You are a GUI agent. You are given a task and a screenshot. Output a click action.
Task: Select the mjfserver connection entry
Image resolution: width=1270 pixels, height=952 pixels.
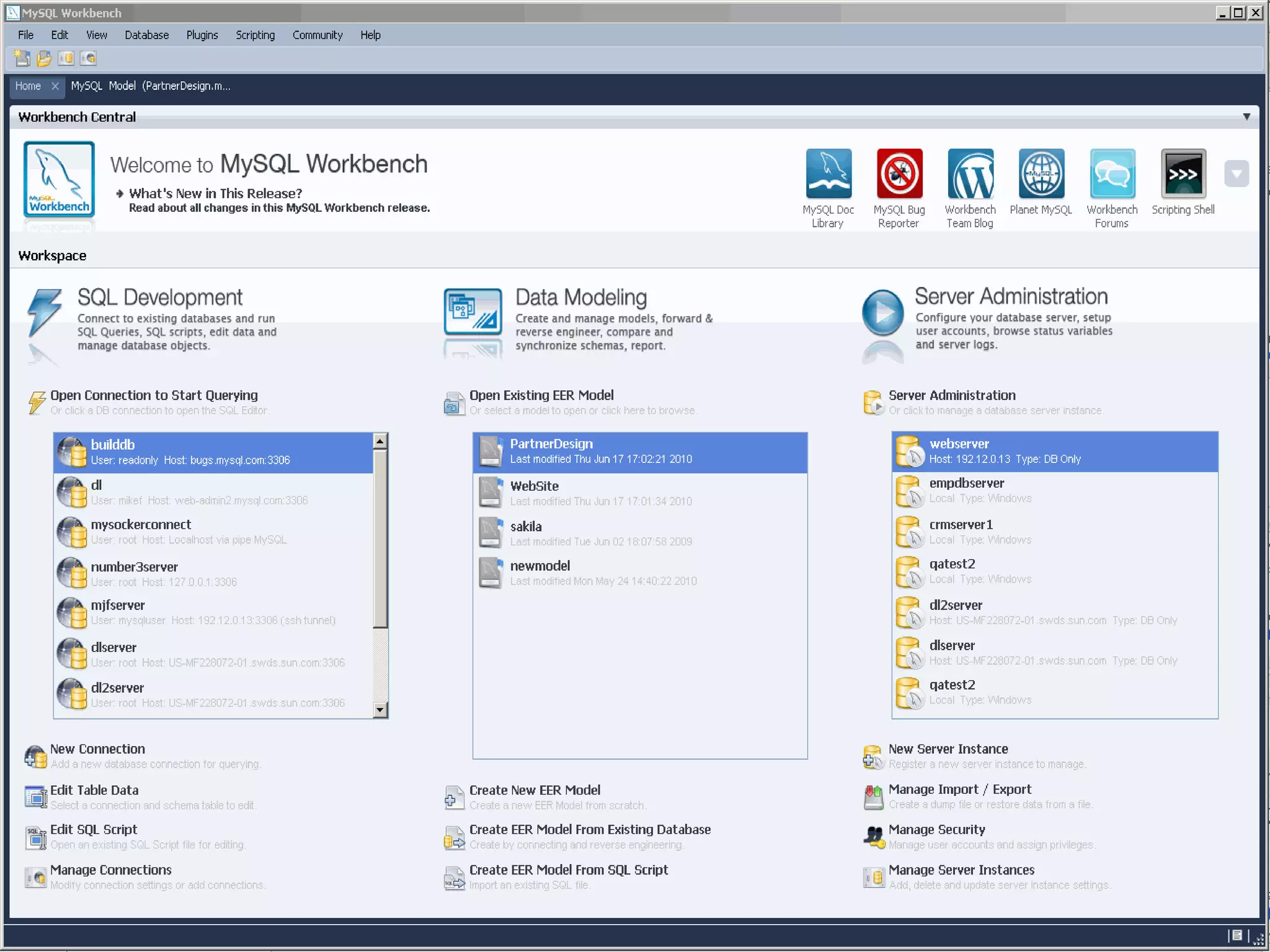point(118,606)
